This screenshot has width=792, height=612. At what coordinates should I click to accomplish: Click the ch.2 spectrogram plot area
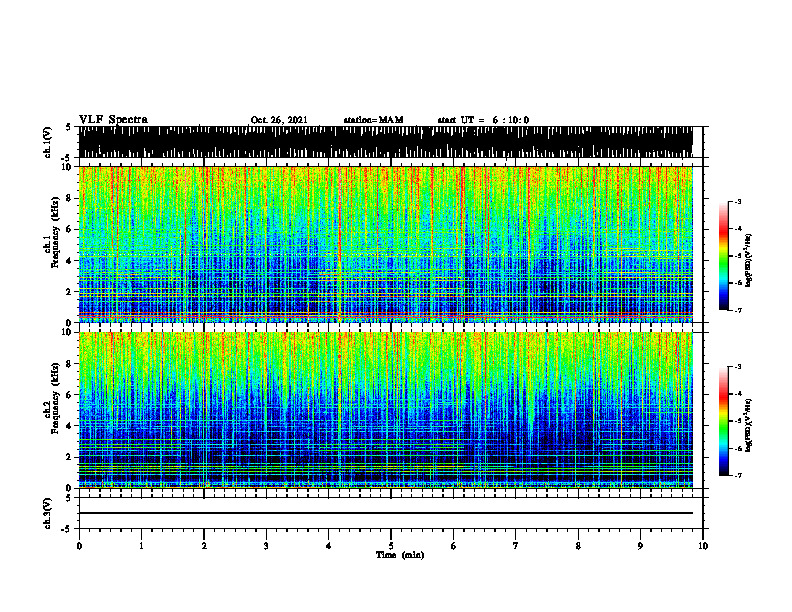pos(386,410)
